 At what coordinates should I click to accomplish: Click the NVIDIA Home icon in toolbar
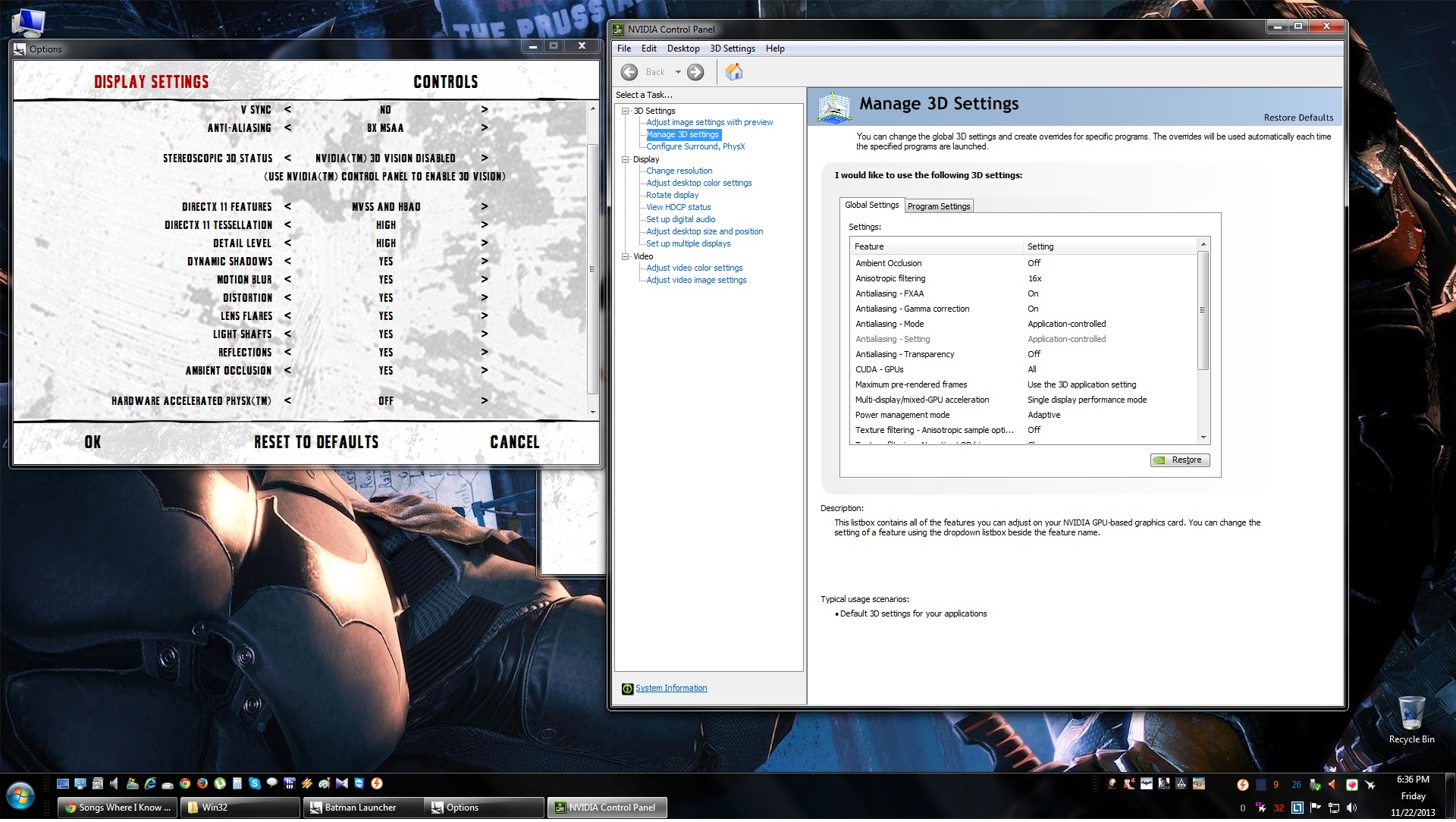click(734, 72)
